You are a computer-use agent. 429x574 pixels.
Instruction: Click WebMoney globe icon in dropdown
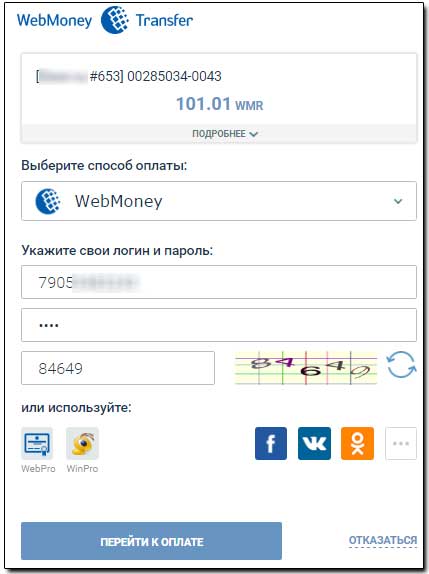click(48, 201)
